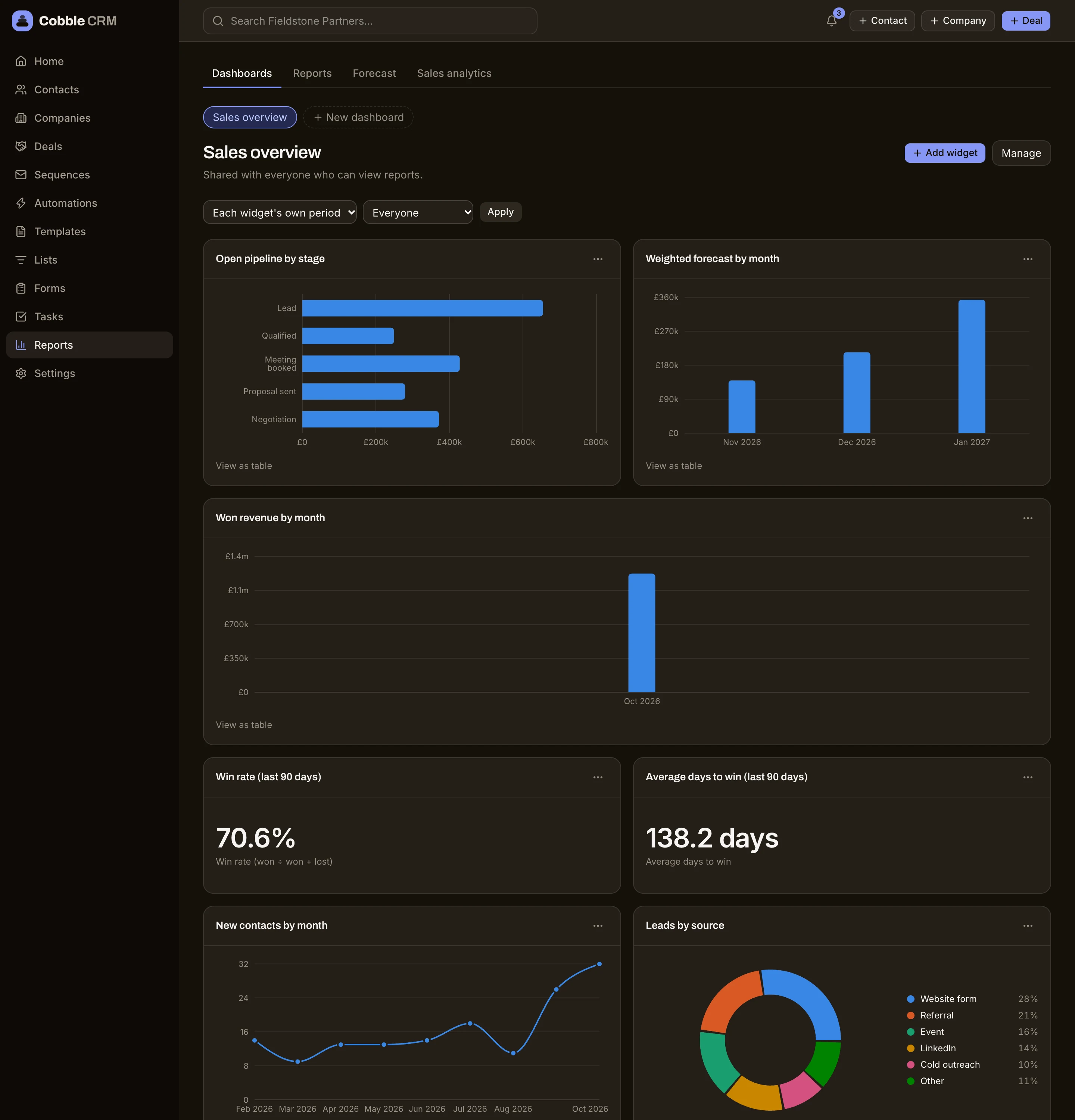This screenshot has height=1120, width=1075.
Task: Click the Manage button
Action: (x=1021, y=153)
